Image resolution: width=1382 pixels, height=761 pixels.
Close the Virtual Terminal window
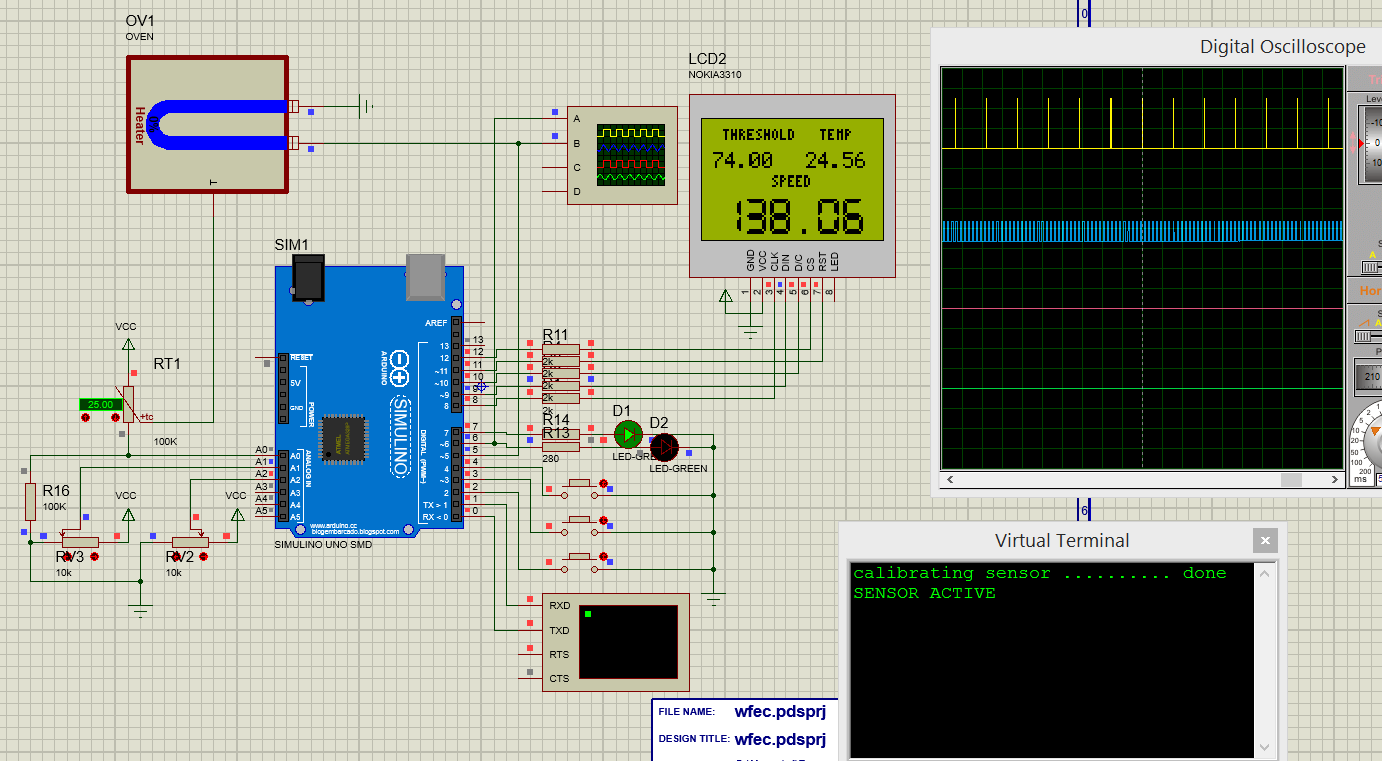coord(1265,541)
